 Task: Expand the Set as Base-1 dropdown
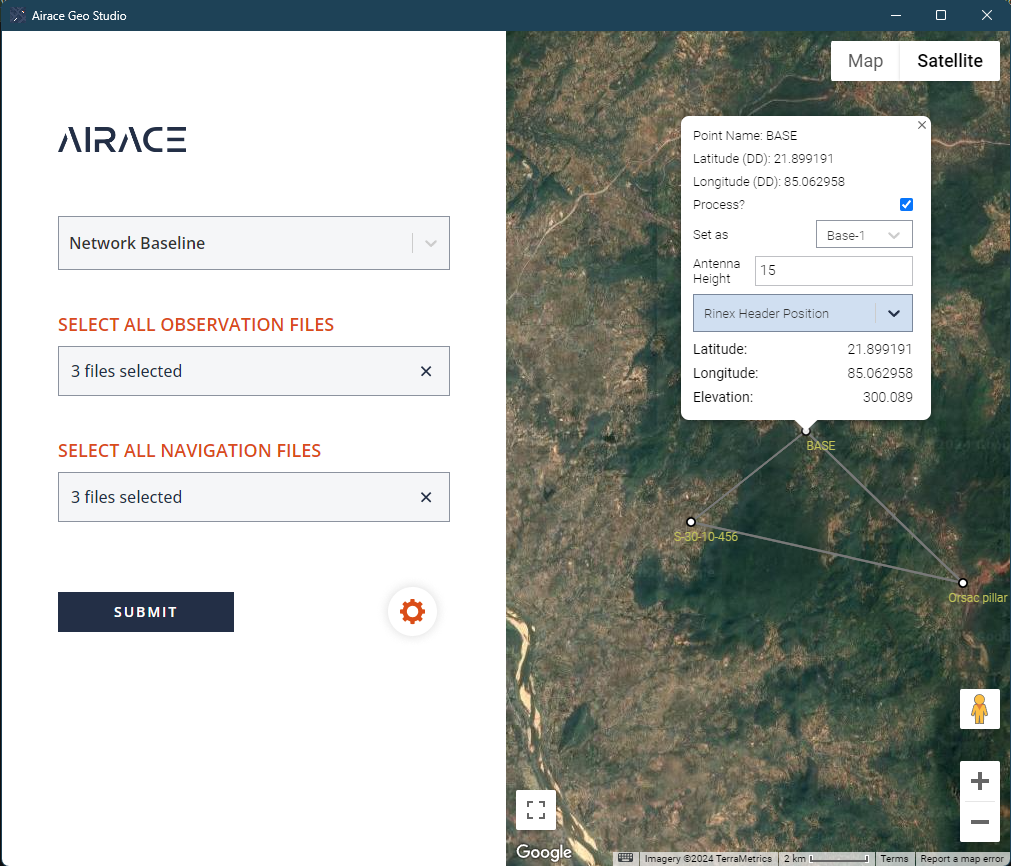point(864,235)
